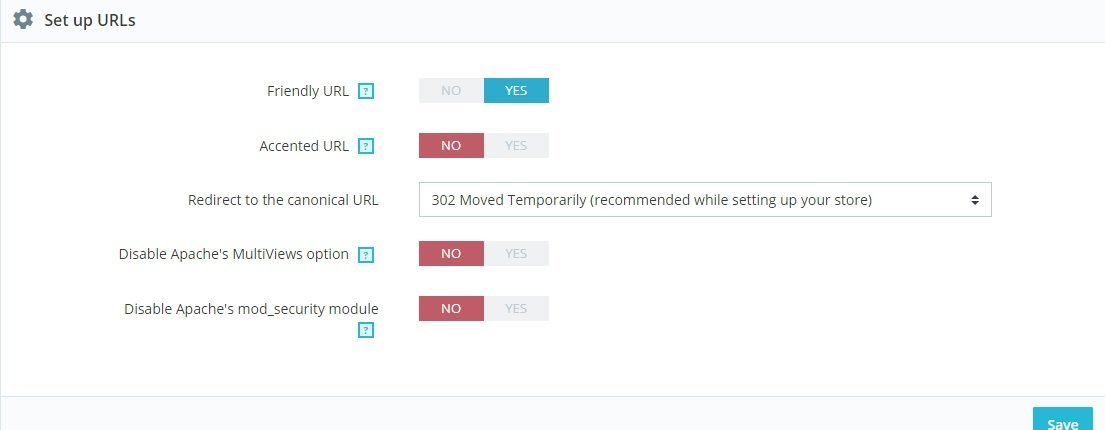
Task: Select YES for Friendly URL
Action: point(516,90)
